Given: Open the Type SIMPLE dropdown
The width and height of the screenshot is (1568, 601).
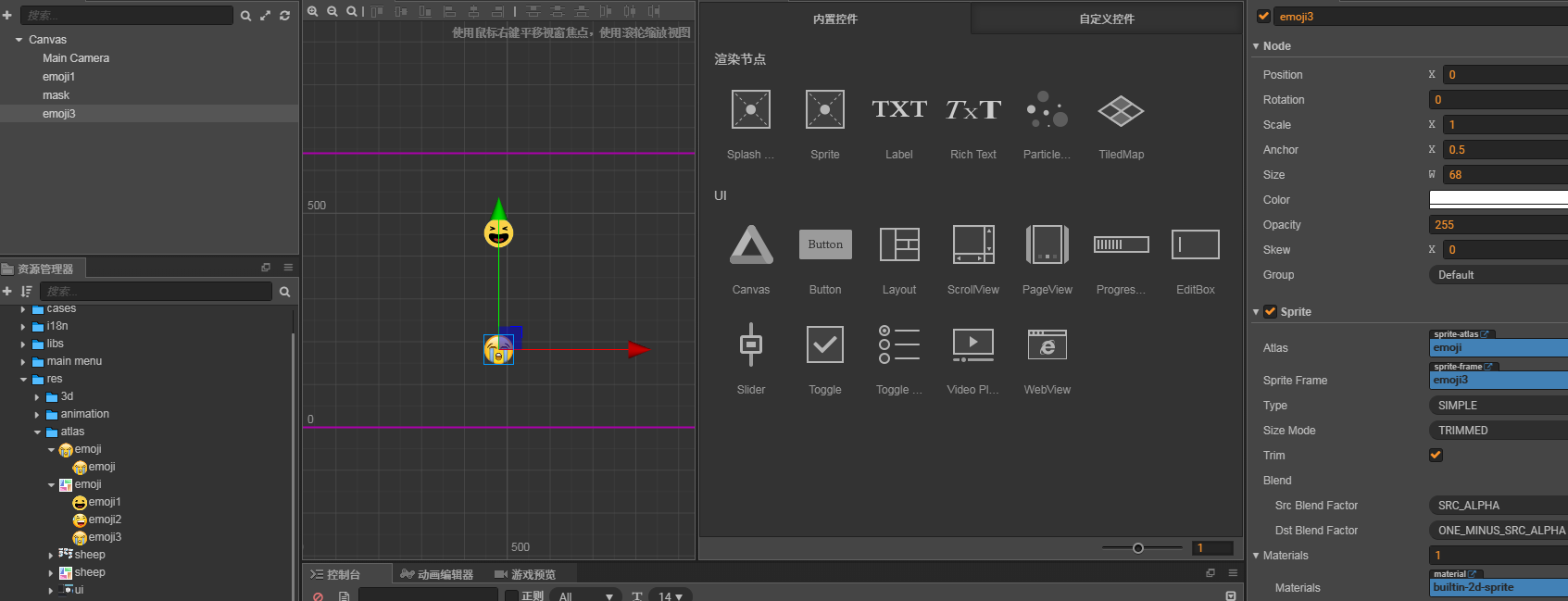Looking at the screenshot, I should (1498, 406).
